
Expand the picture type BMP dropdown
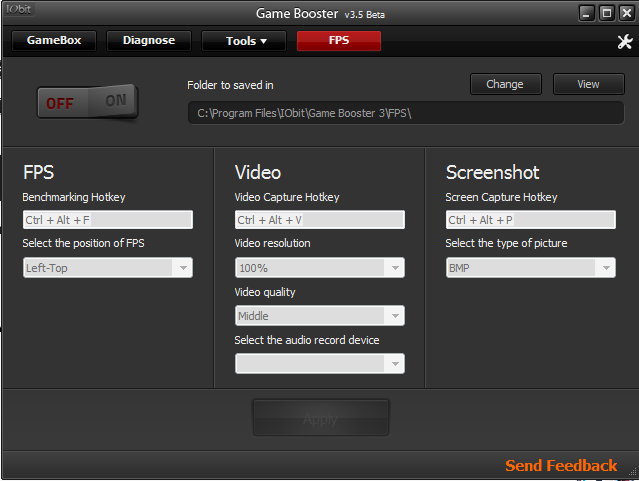click(531, 268)
